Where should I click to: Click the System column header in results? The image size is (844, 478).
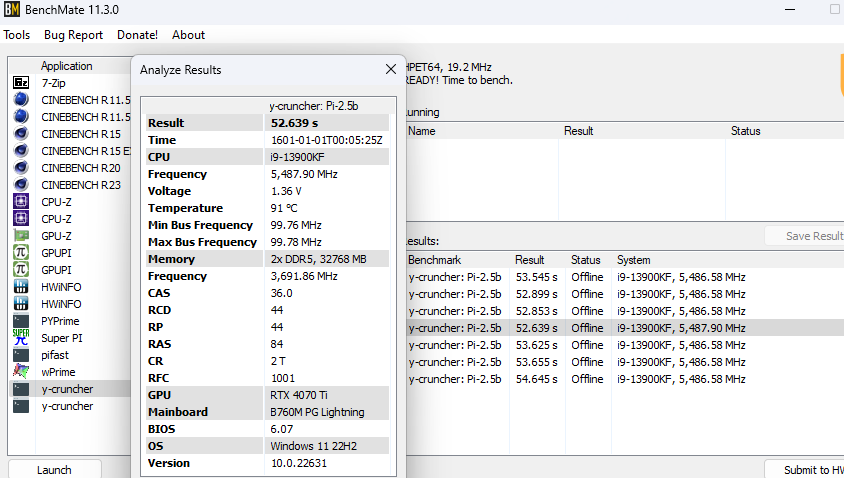(x=634, y=260)
